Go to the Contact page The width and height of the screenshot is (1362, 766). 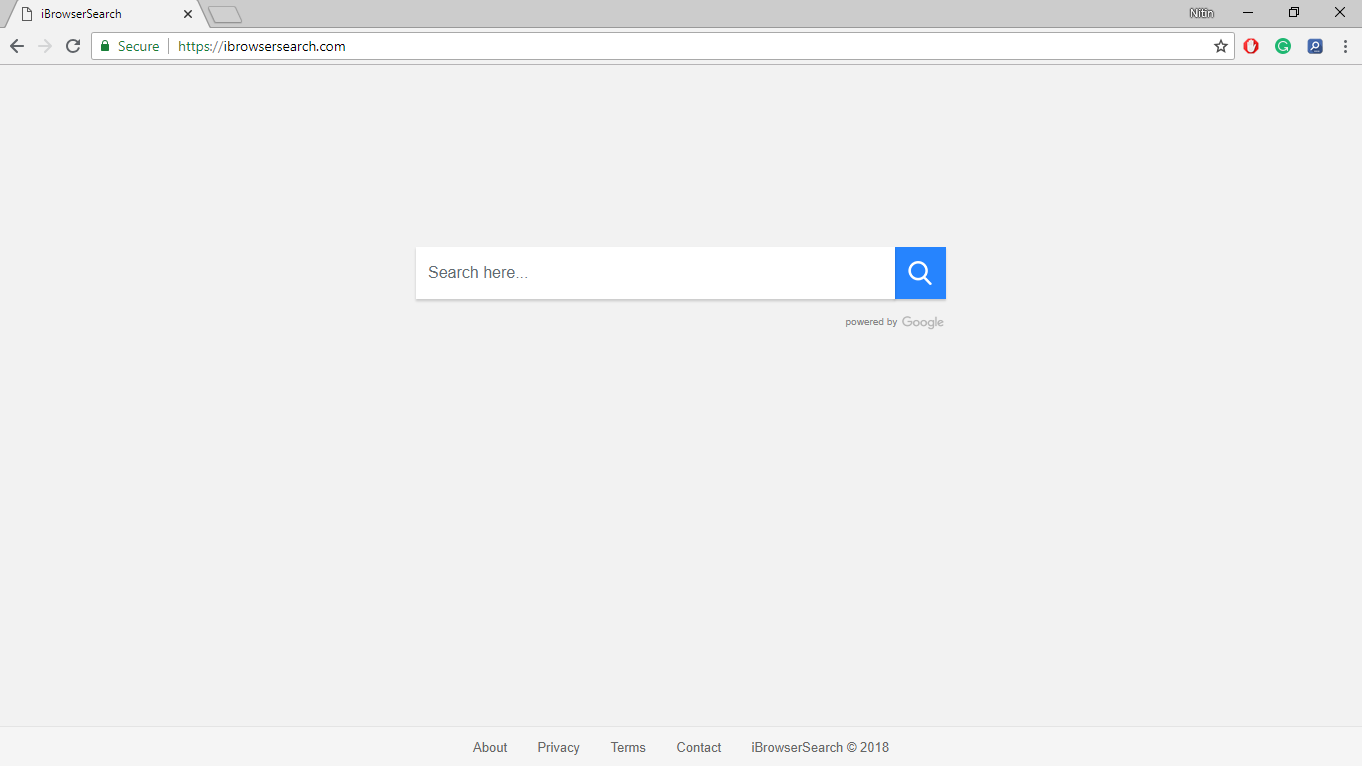coord(698,747)
